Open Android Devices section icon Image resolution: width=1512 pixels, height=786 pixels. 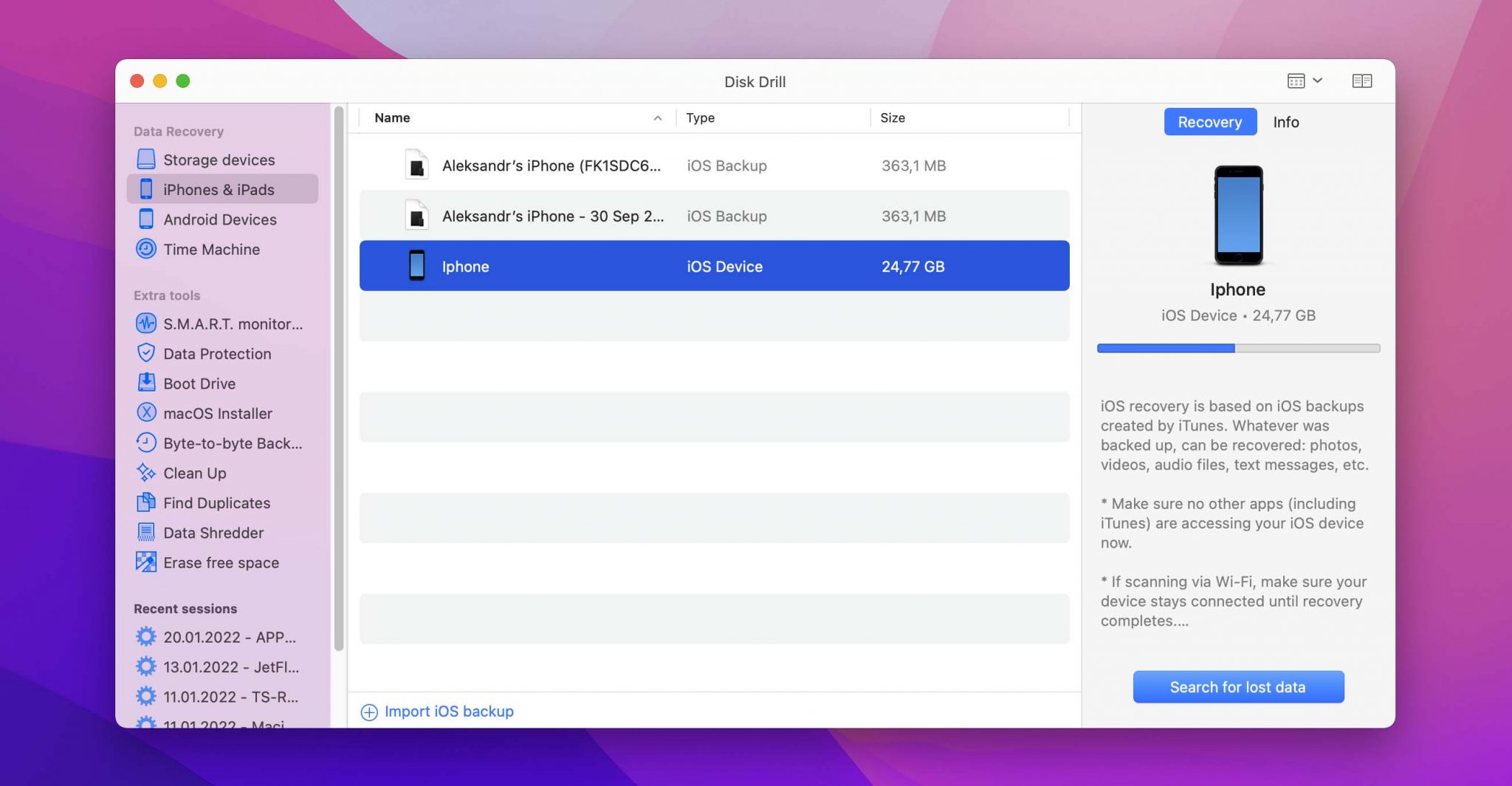pyautogui.click(x=146, y=219)
